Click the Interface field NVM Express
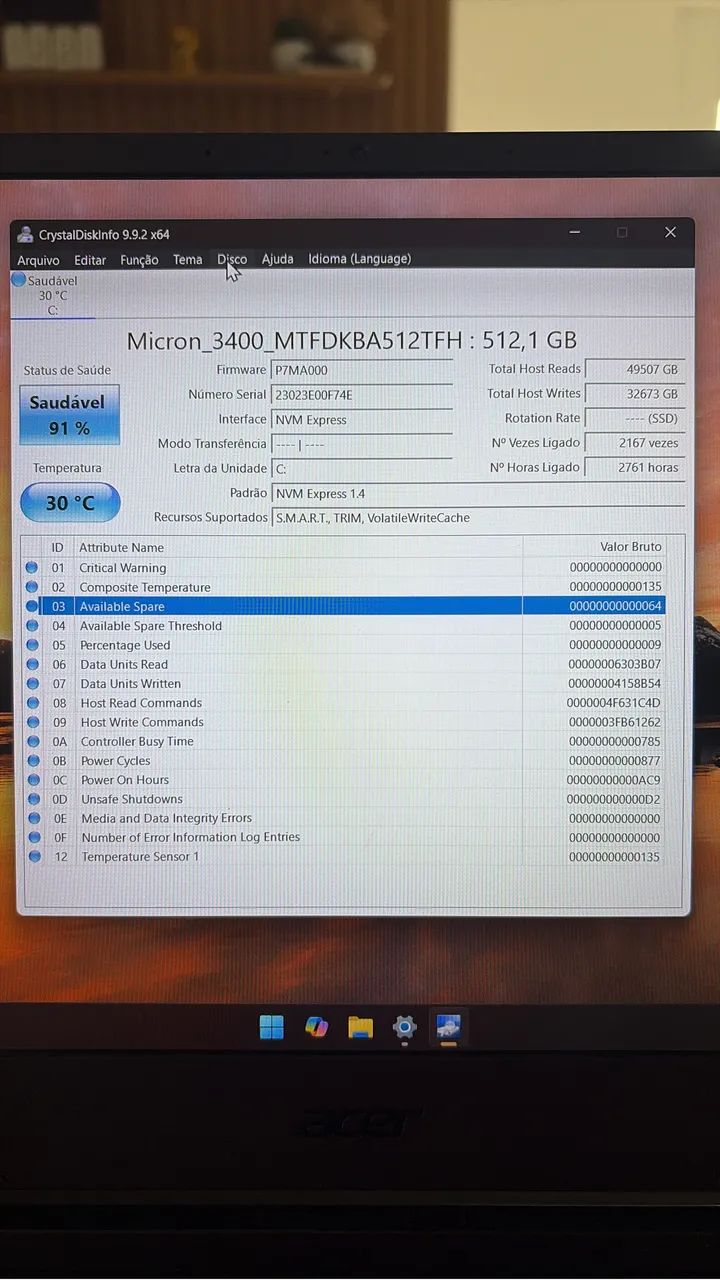This screenshot has width=720, height=1280. coord(362,420)
